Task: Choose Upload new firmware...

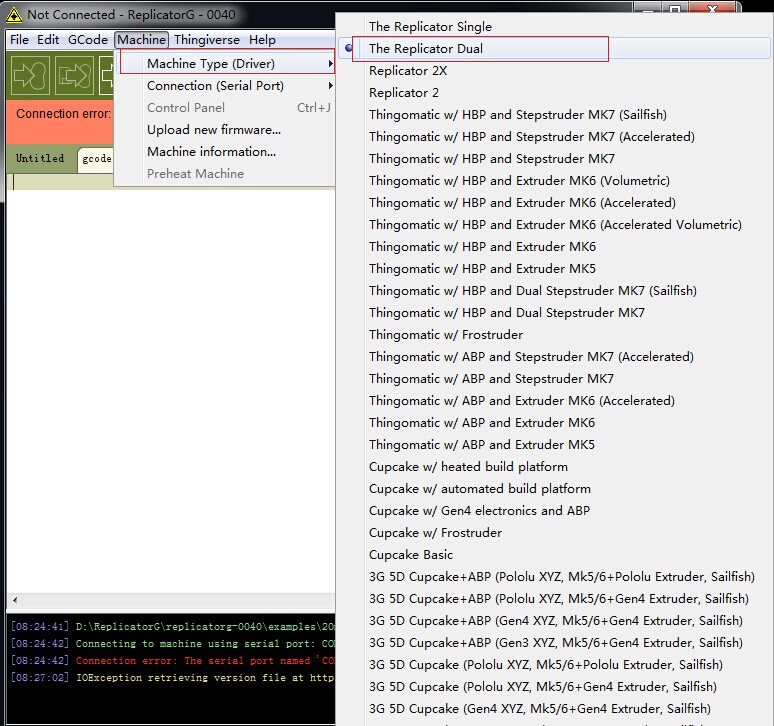Action: 227,129
